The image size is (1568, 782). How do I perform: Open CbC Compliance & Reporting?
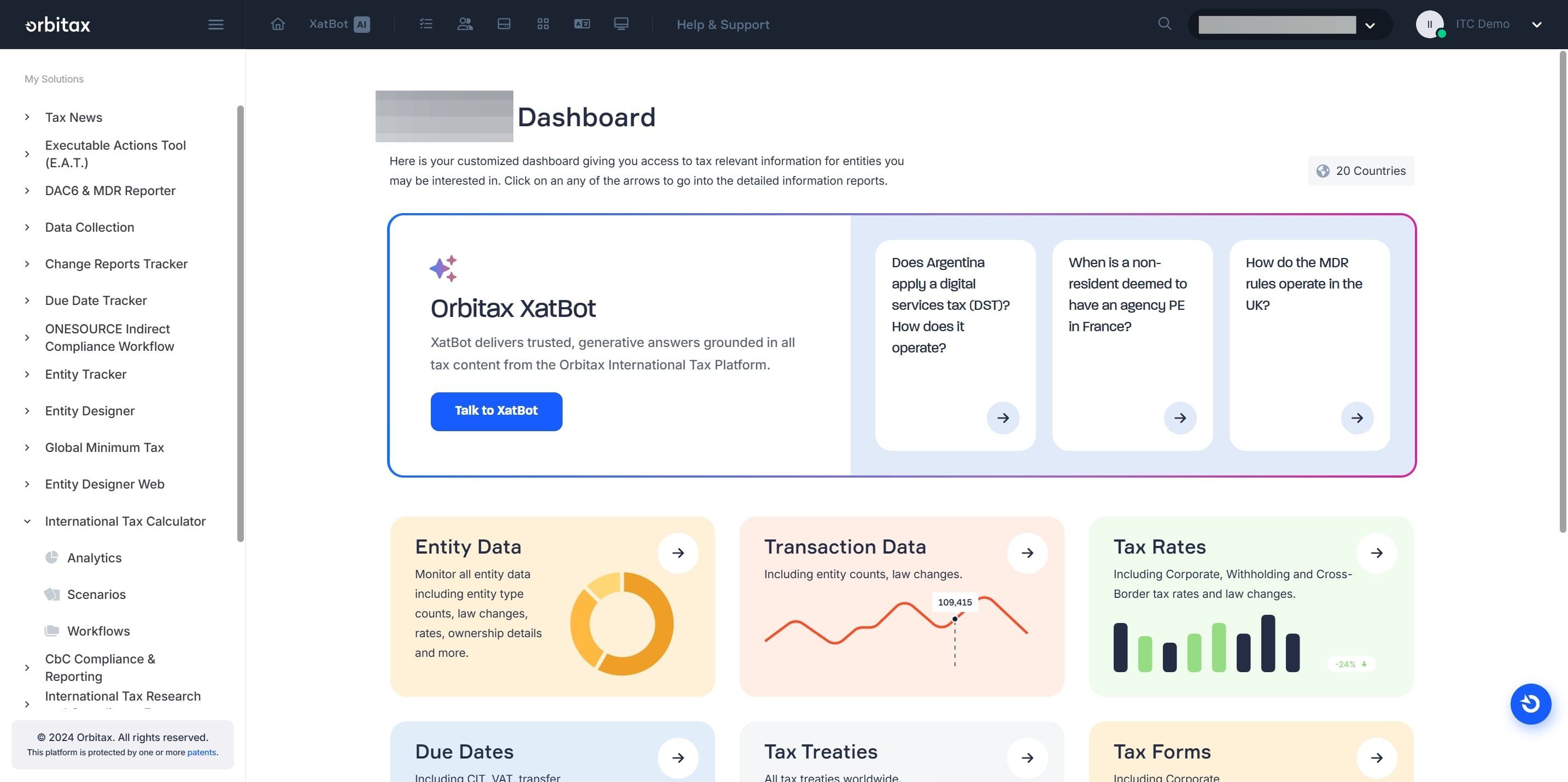[100, 667]
